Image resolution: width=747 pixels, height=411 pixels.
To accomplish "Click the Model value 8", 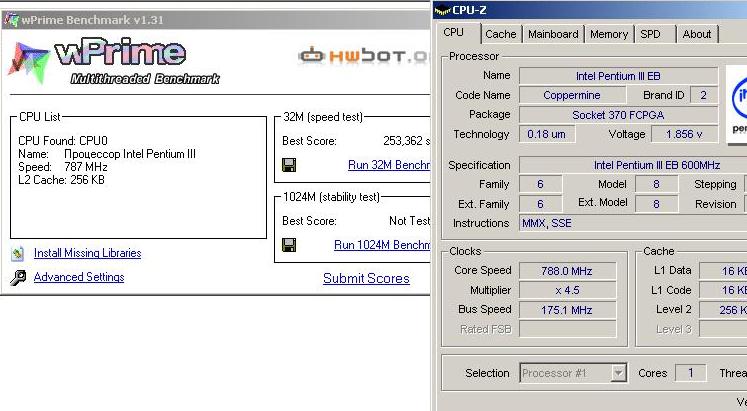I will [x=656, y=184].
